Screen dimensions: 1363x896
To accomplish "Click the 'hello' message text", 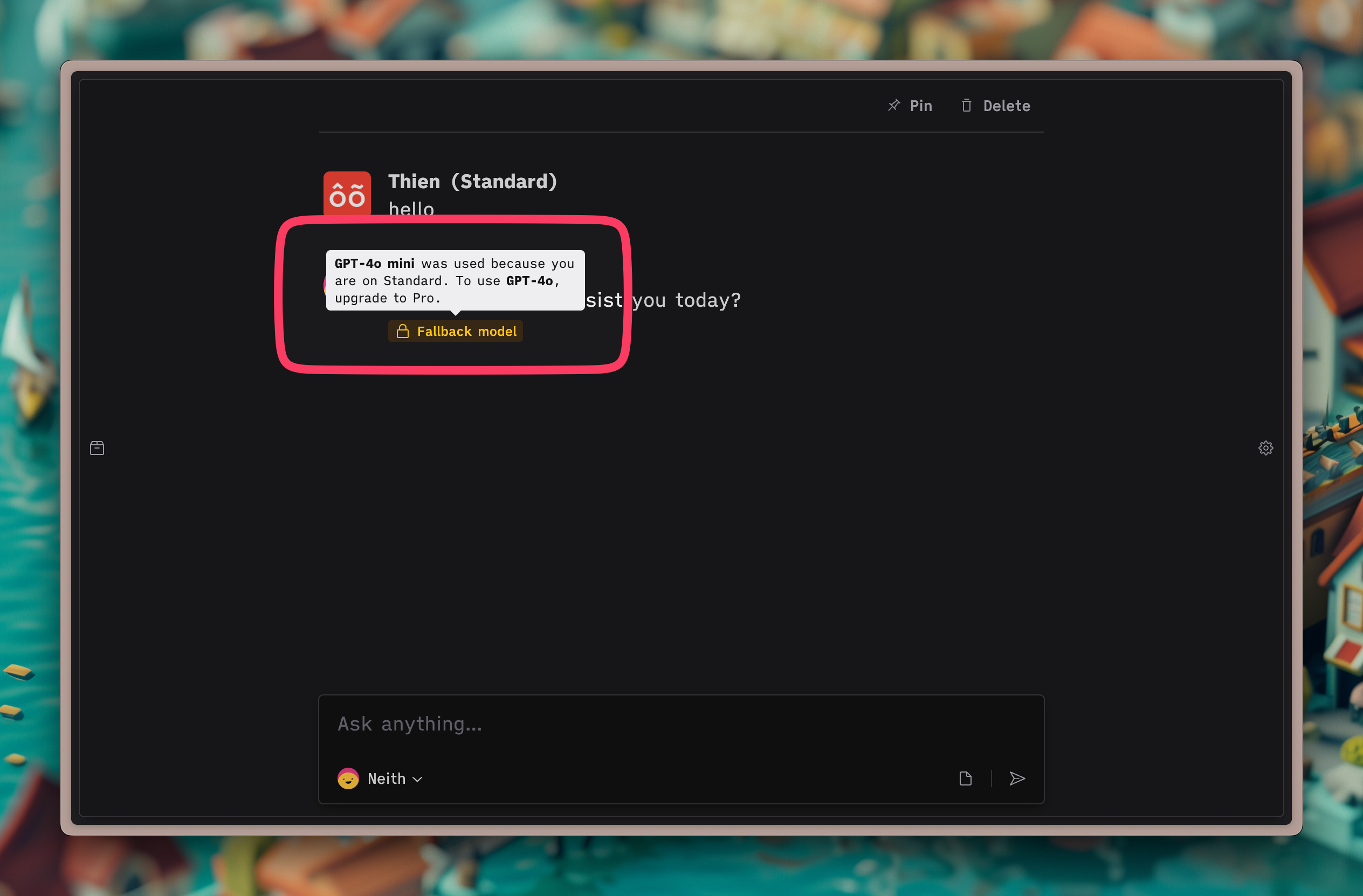I will click(x=411, y=209).
